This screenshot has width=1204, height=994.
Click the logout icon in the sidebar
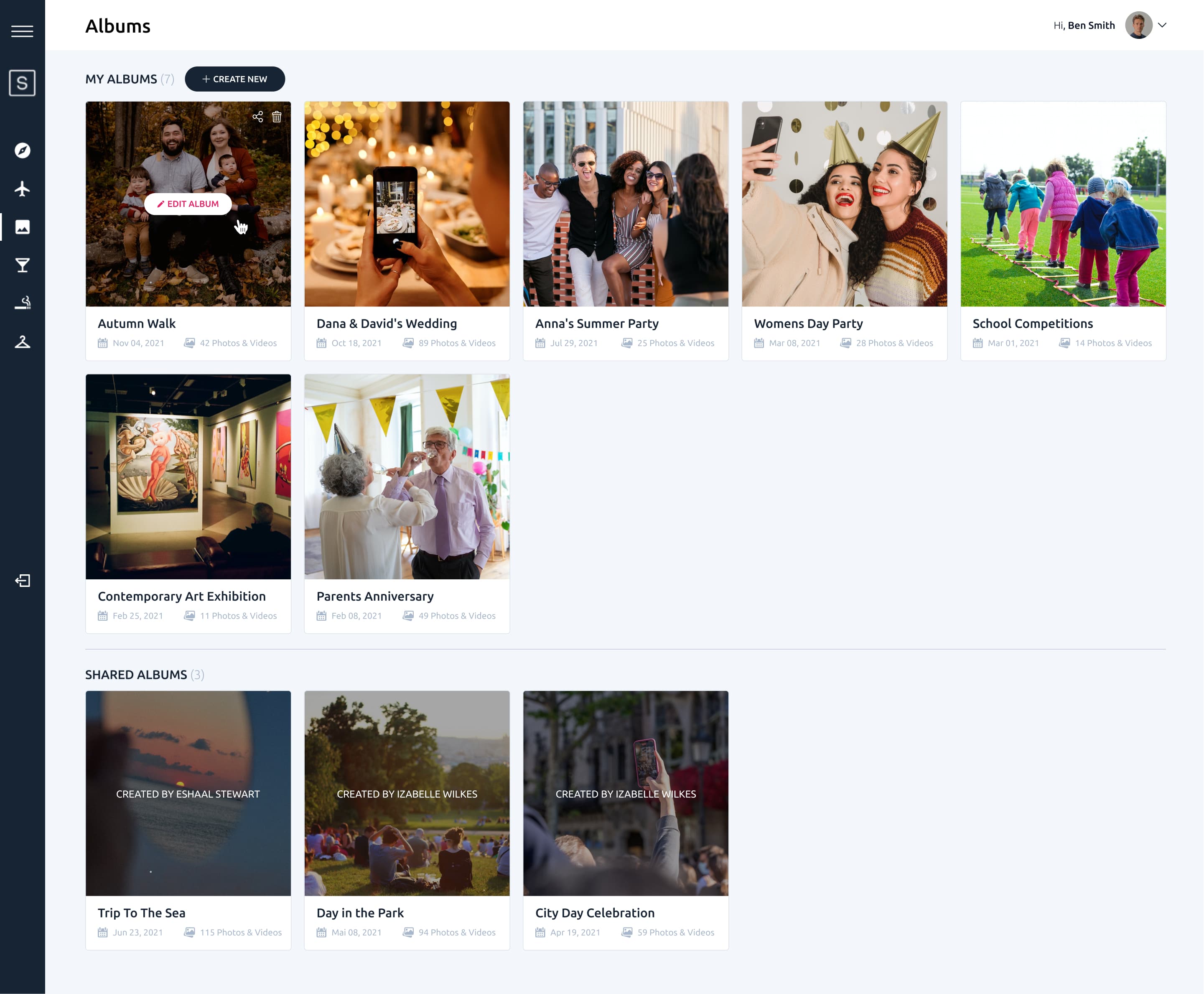click(x=22, y=581)
